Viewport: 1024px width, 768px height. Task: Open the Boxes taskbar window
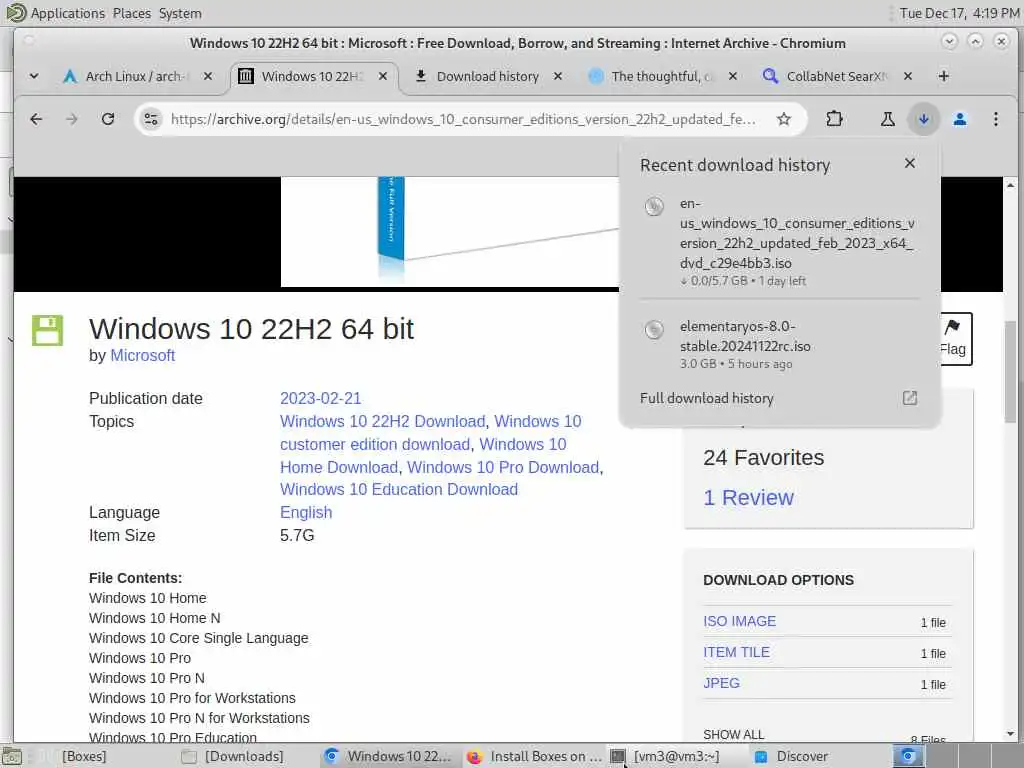click(x=84, y=756)
